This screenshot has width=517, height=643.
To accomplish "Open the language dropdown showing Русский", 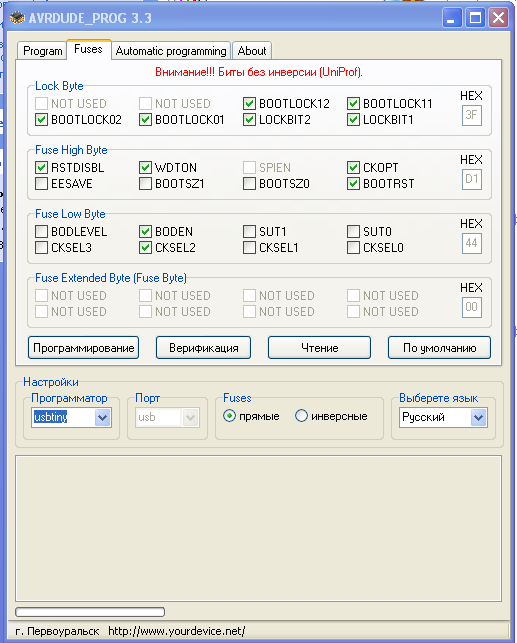I will point(478,418).
